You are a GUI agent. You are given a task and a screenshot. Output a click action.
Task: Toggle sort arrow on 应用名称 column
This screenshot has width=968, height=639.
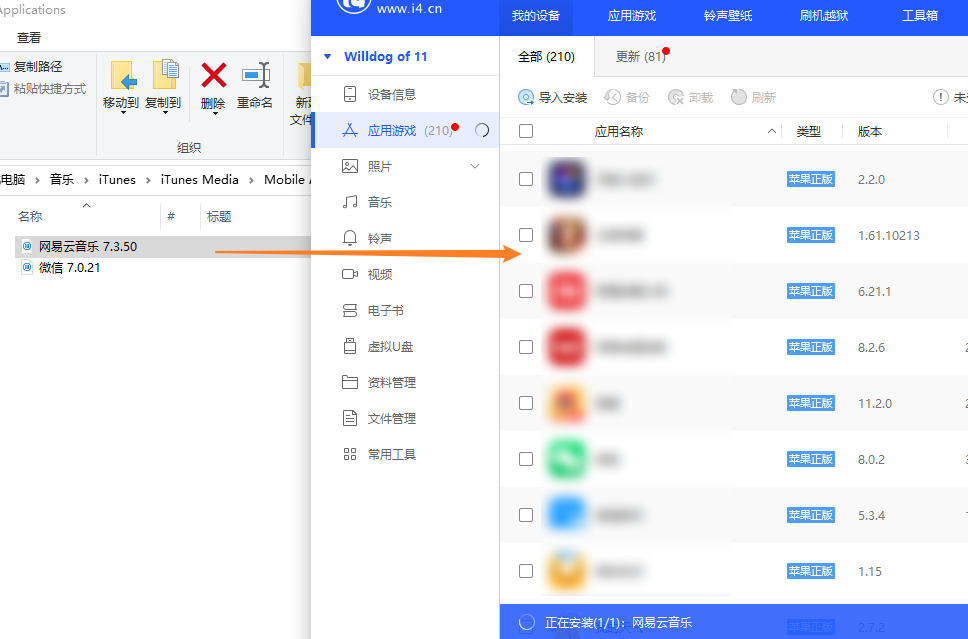pyautogui.click(x=771, y=131)
